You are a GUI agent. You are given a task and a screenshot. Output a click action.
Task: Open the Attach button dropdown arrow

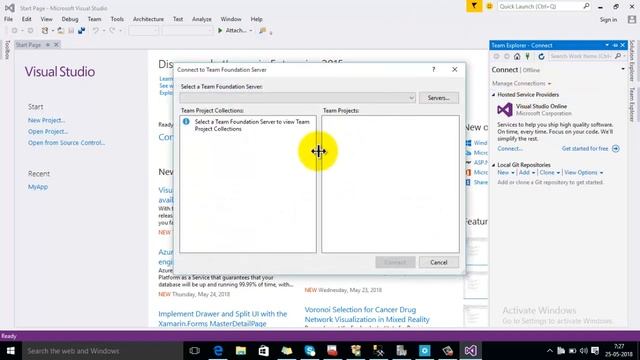pyautogui.click(x=251, y=31)
